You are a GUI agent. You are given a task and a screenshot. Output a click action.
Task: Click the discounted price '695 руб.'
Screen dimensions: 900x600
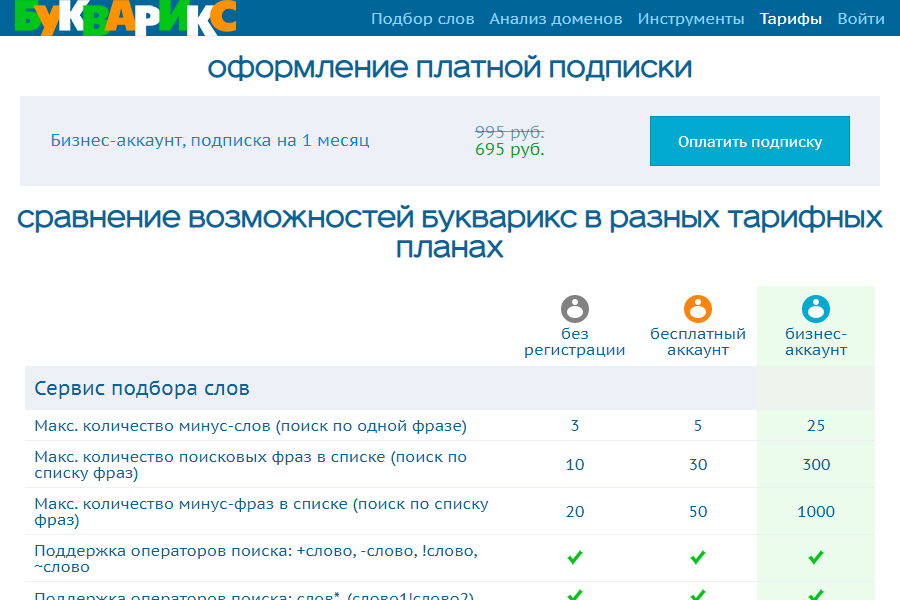510,150
